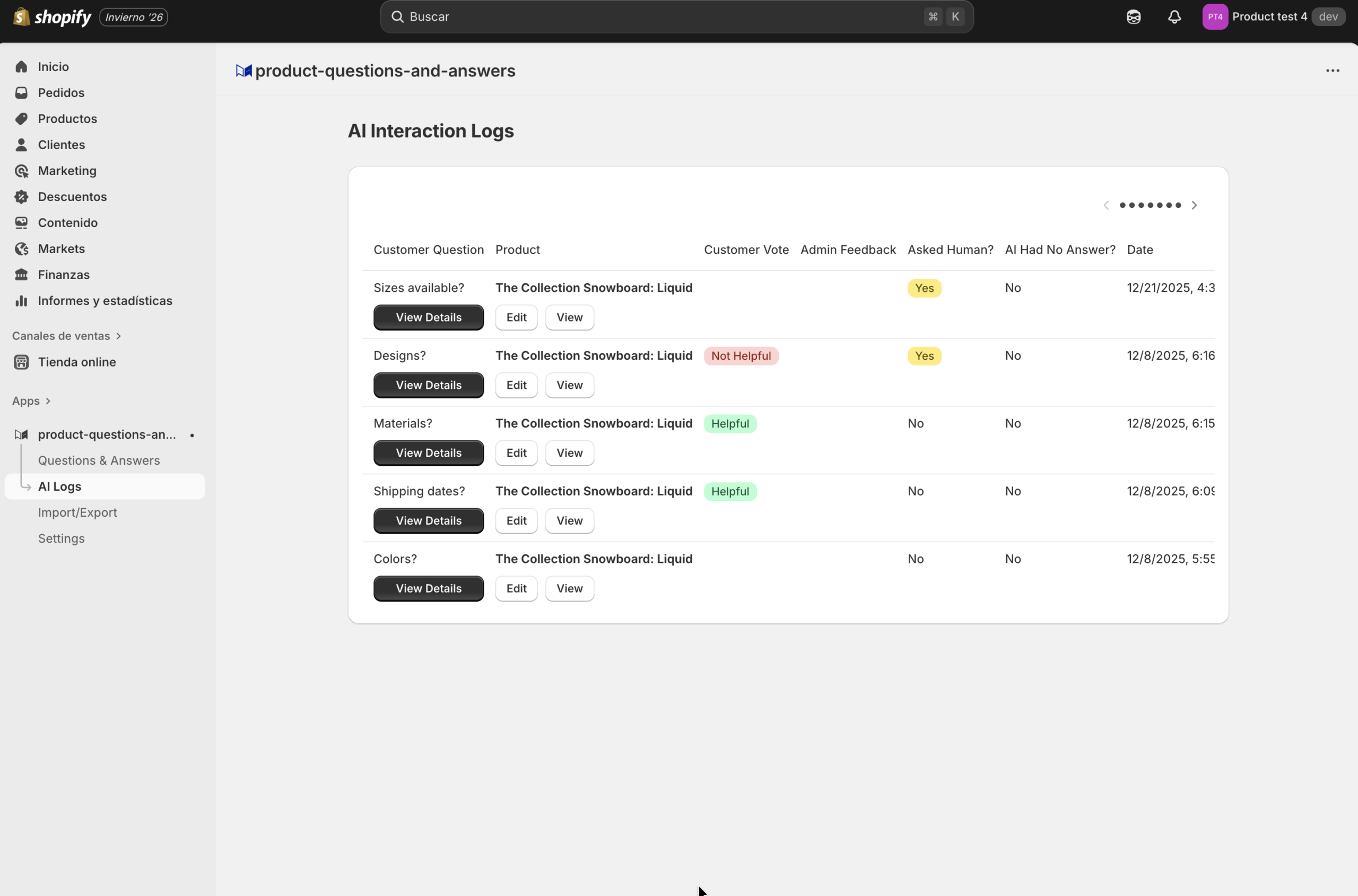View Details for Sizes available question
The height and width of the screenshot is (896, 1358).
tap(429, 317)
